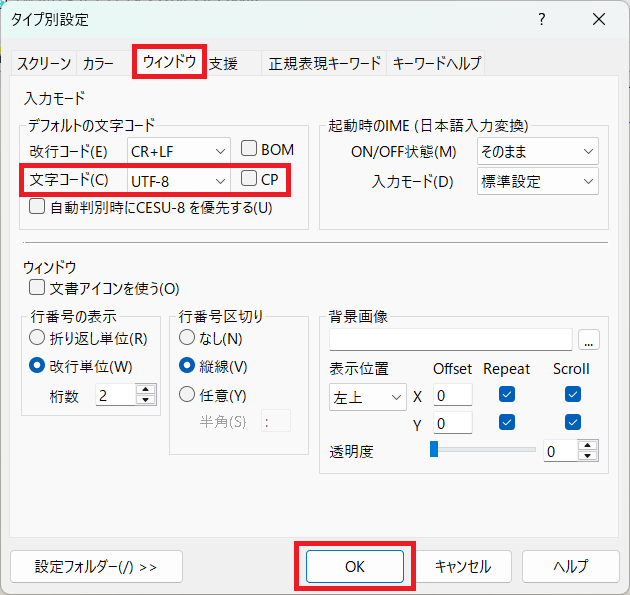Click the browse button for background image
This screenshot has height=595, width=630.
pos(589,340)
